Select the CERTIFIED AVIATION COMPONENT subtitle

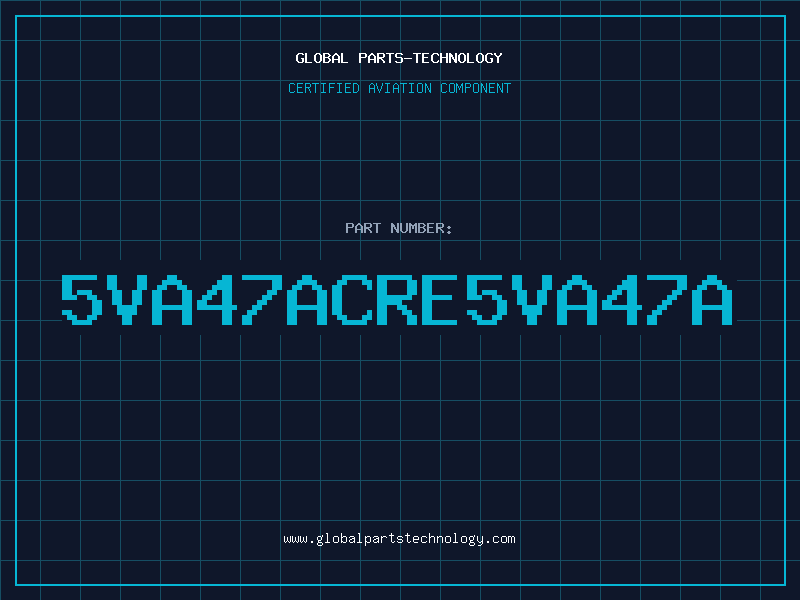point(399,88)
